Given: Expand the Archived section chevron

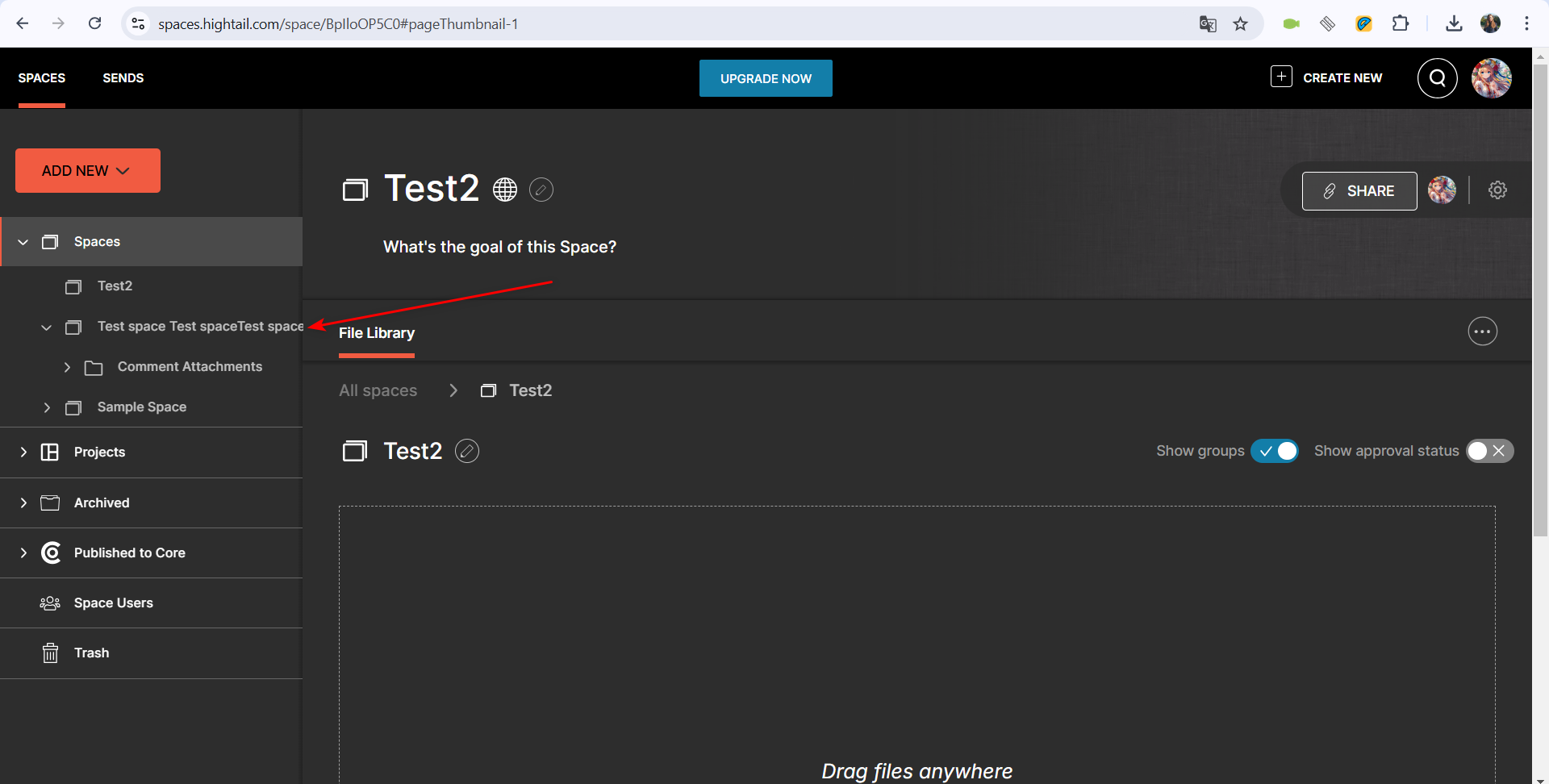Looking at the screenshot, I should 23,503.
